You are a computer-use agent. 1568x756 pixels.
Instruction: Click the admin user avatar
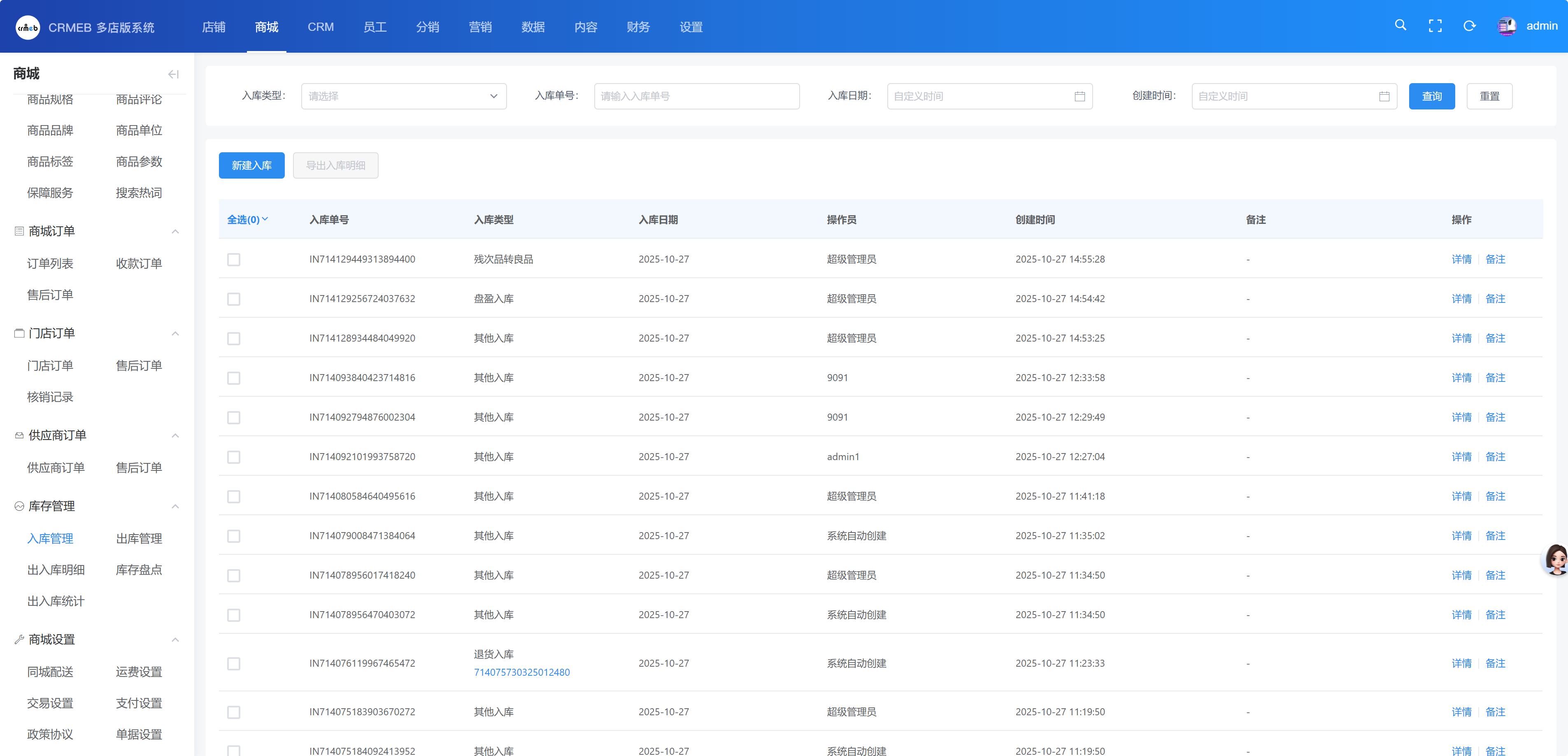[1507, 26]
